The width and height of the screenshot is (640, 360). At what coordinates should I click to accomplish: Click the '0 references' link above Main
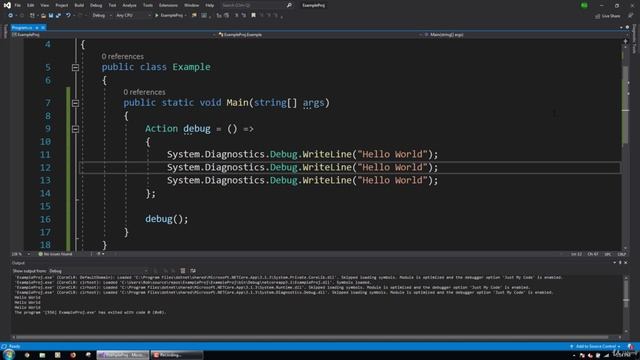[x=144, y=92]
